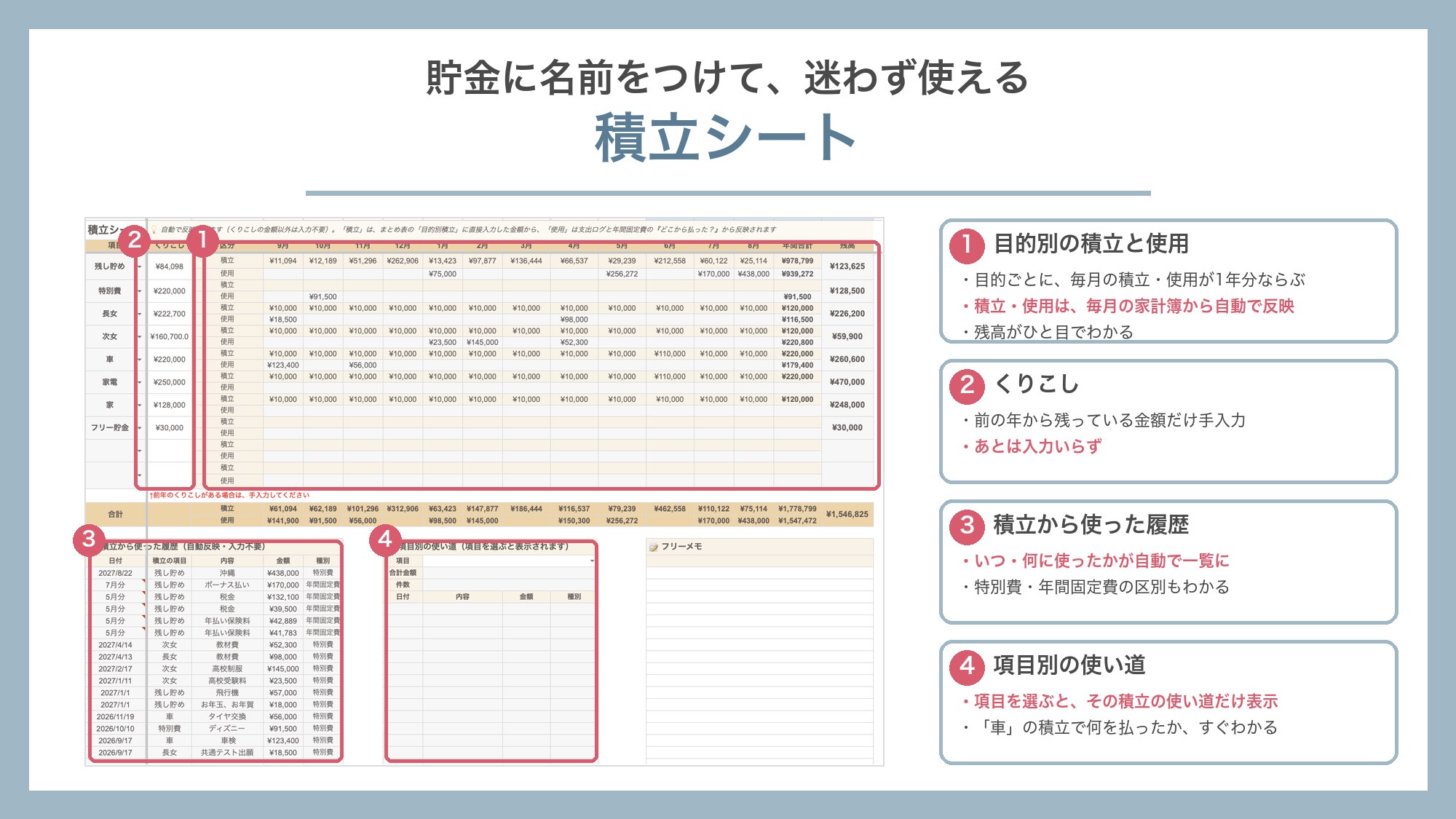Click the 共通テスト出願 entry in history

(x=227, y=752)
